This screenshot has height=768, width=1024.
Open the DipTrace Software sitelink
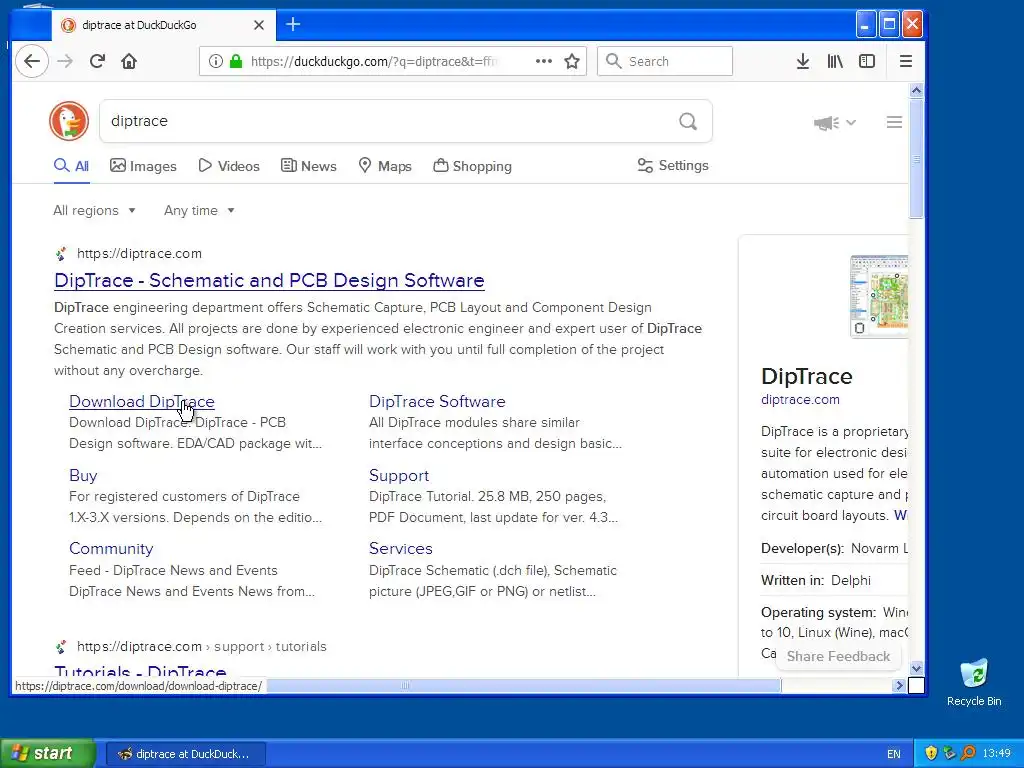tap(437, 402)
